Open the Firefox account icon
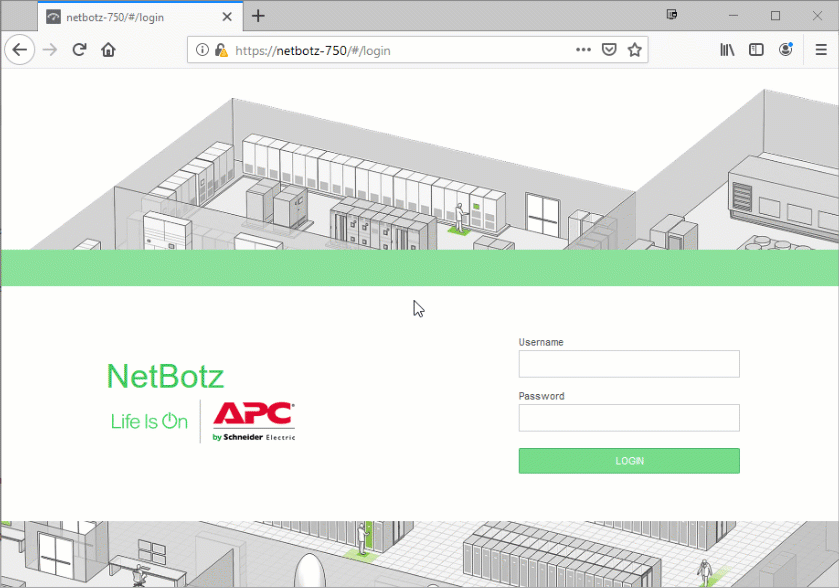Screen dimensions: 839x588 (785, 49)
